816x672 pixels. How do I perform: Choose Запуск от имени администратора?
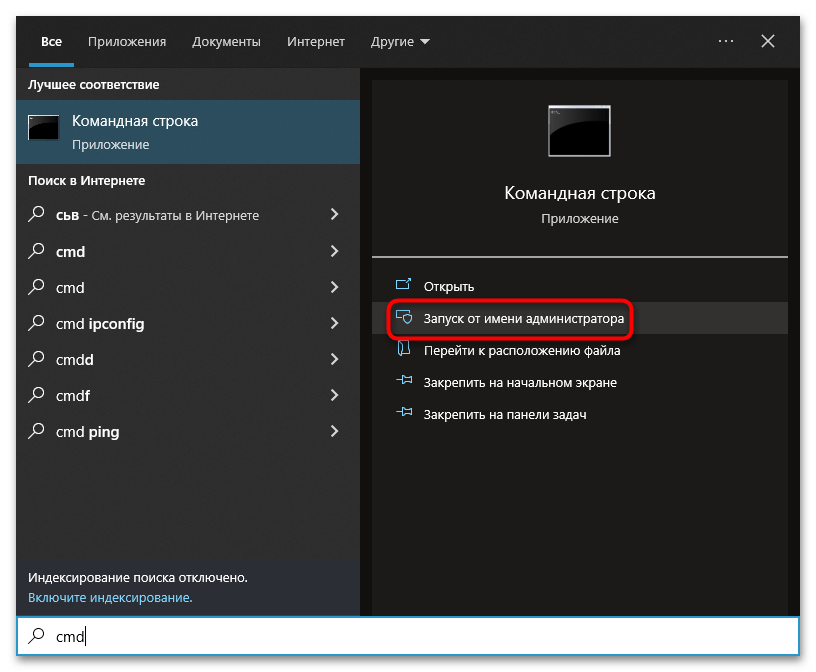pos(524,319)
